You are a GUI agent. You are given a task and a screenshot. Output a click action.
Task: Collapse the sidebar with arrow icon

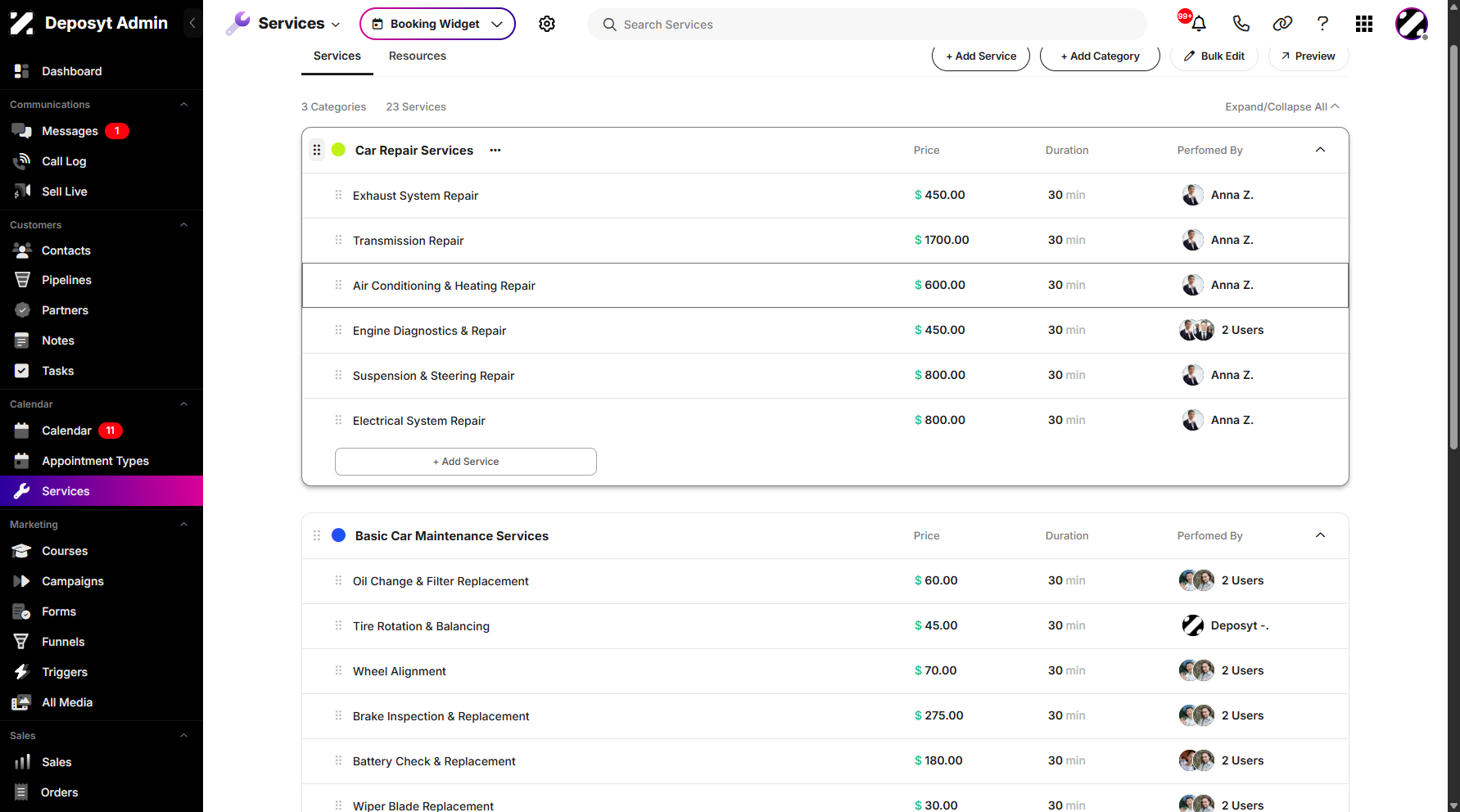(x=192, y=23)
